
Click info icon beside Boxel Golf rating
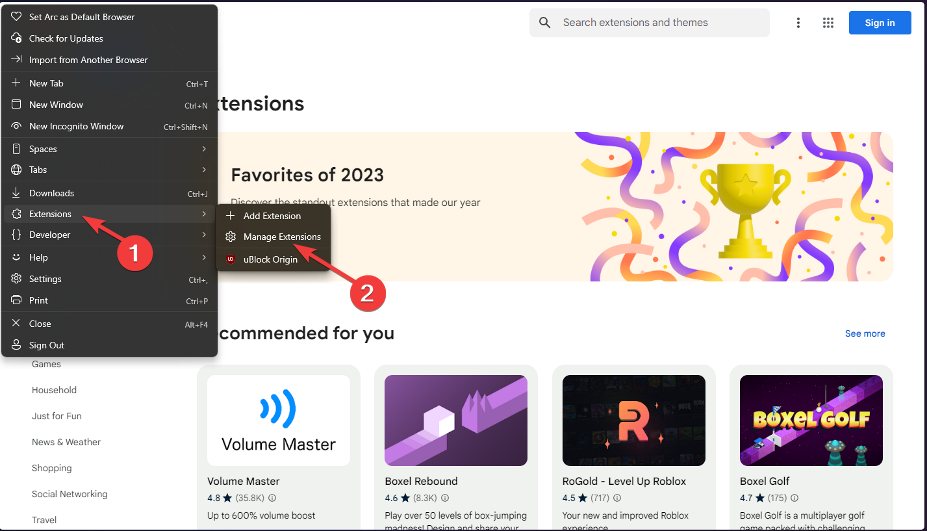click(x=795, y=498)
